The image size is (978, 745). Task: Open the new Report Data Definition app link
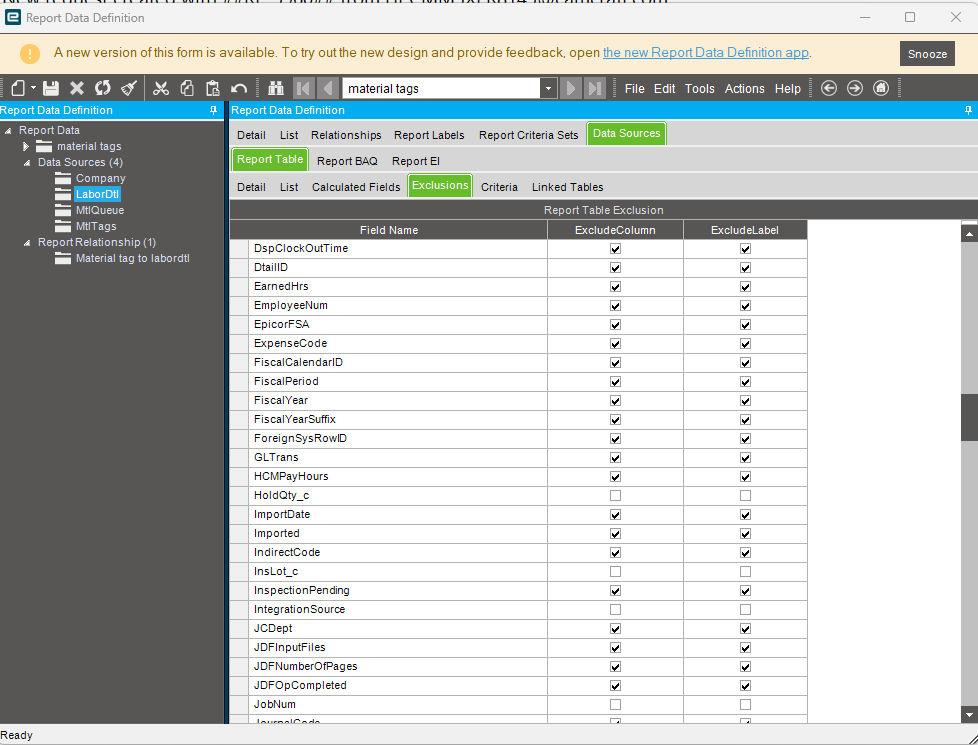pos(705,52)
